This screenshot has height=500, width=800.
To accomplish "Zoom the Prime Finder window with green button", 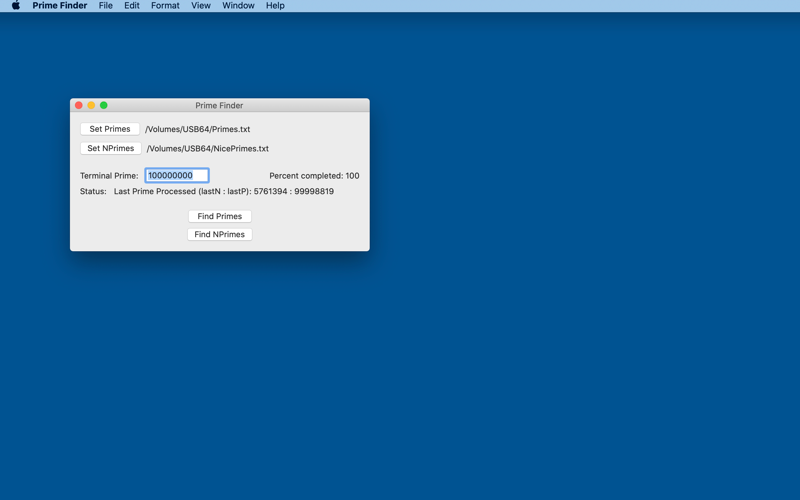I will 104,105.
